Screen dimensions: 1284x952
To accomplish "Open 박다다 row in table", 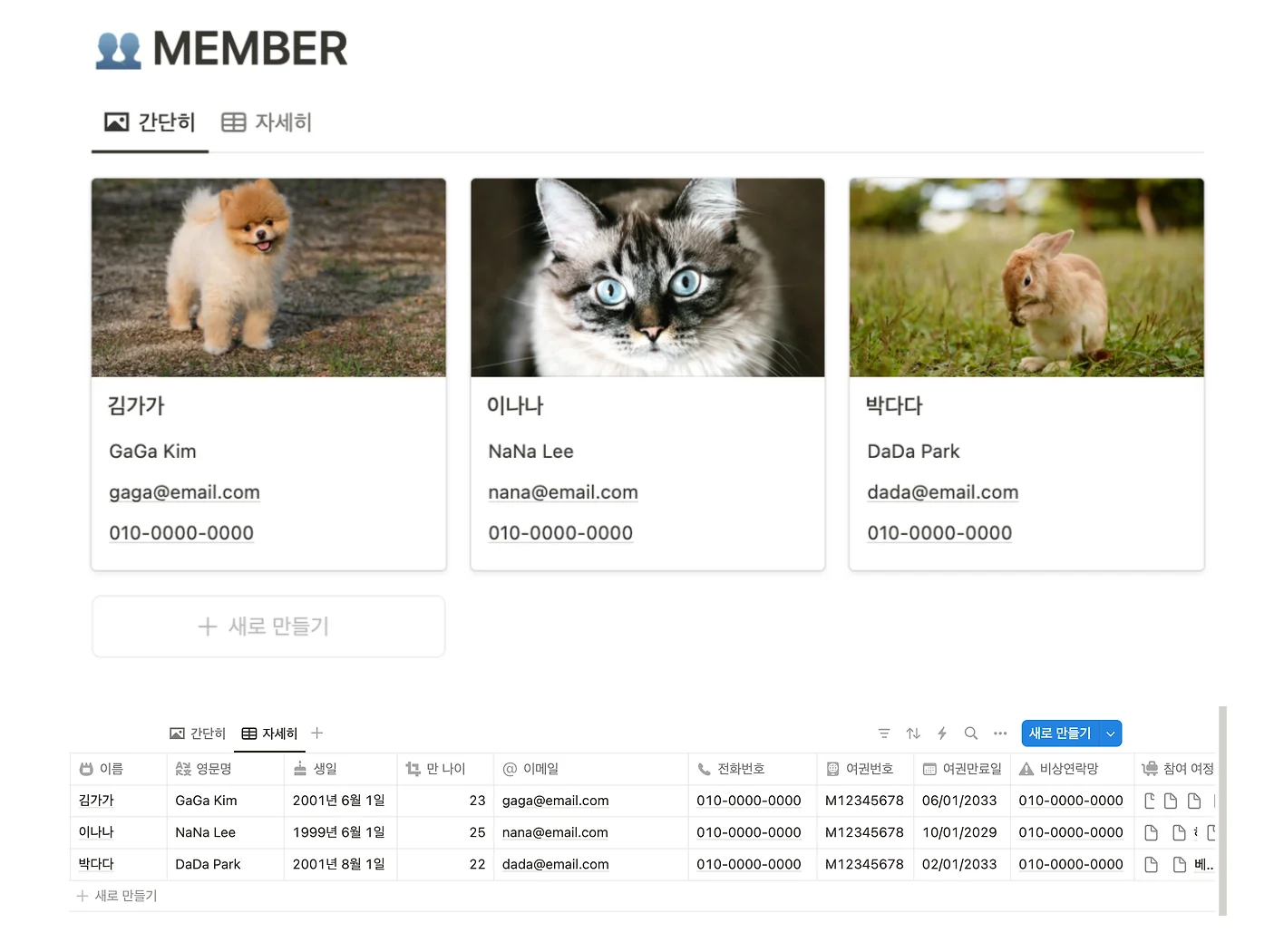I will click(x=96, y=864).
